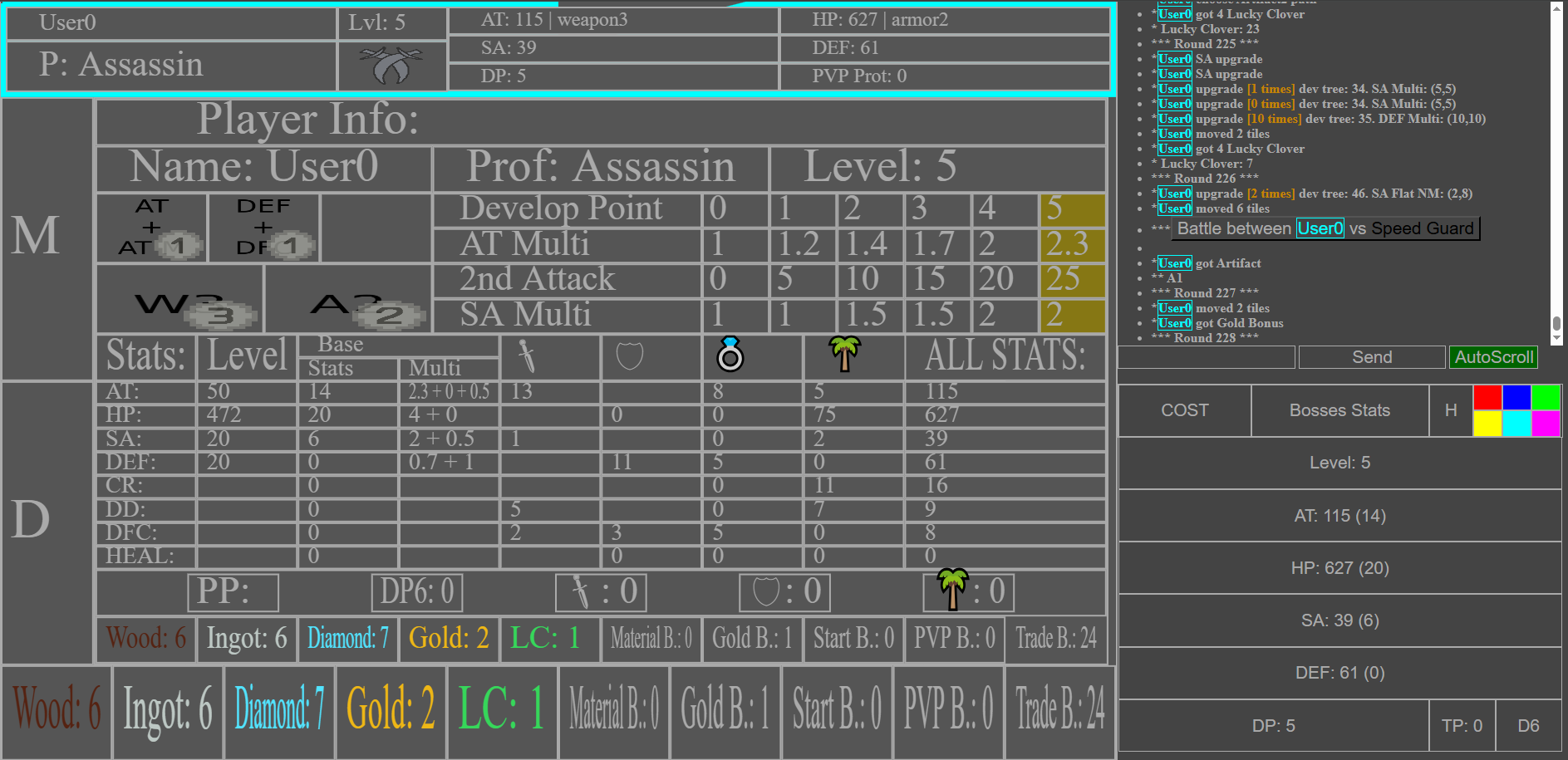
Task: Switch to the COST tab
Action: click(x=1183, y=409)
